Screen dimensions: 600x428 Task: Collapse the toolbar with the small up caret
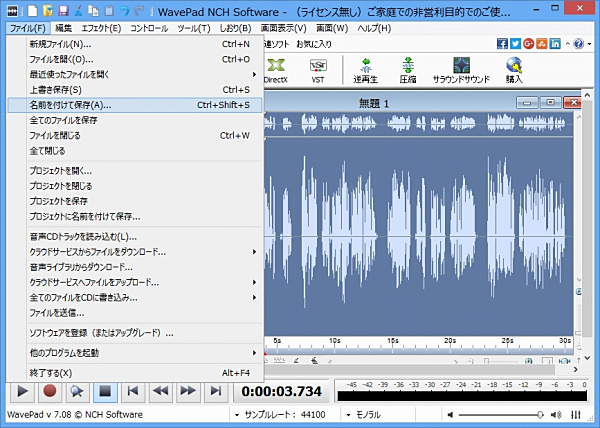[x=567, y=44]
